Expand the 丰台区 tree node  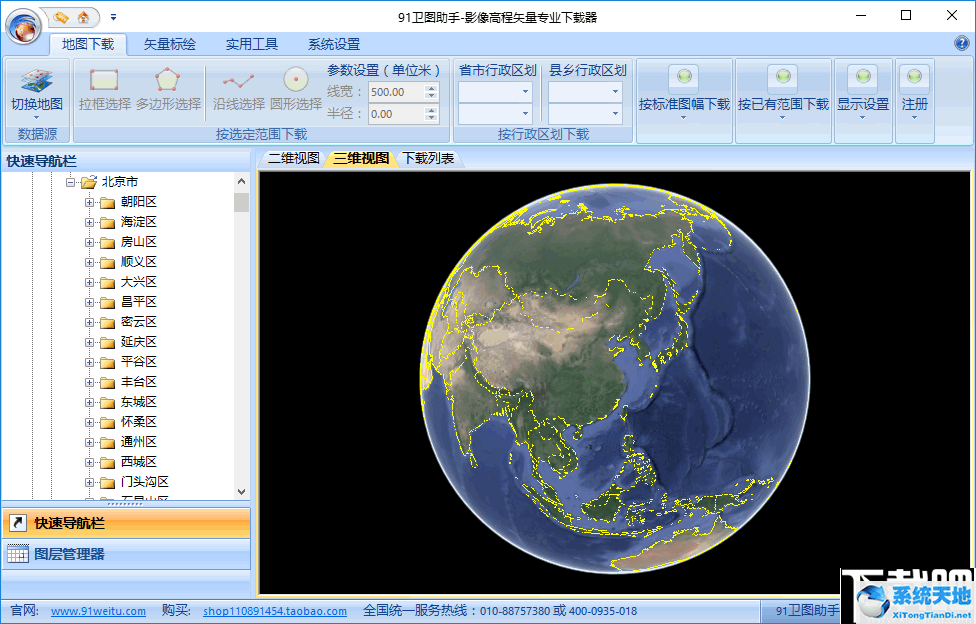[x=90, y=382]
